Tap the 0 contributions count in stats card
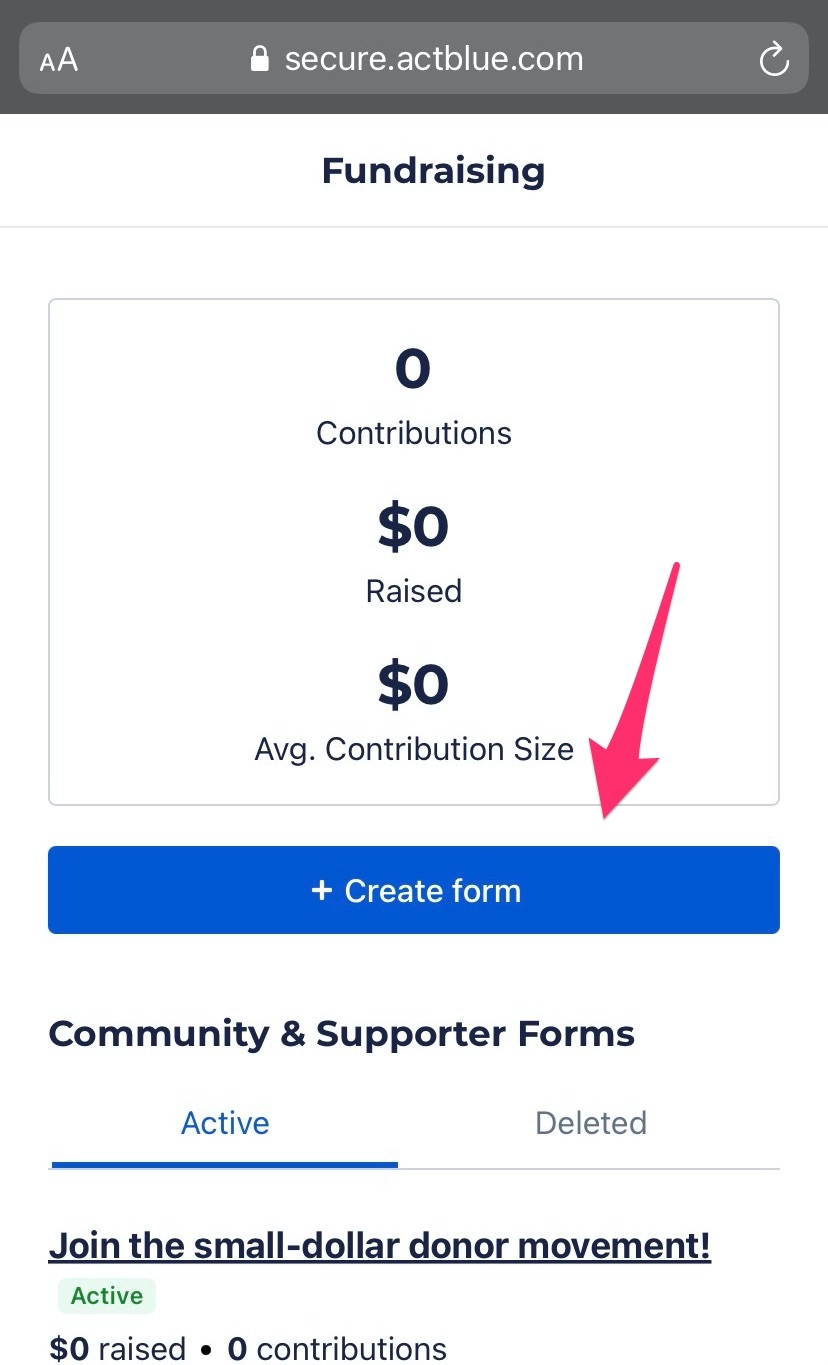This screenshot has height=1365, width=828. tap(413, 370)
